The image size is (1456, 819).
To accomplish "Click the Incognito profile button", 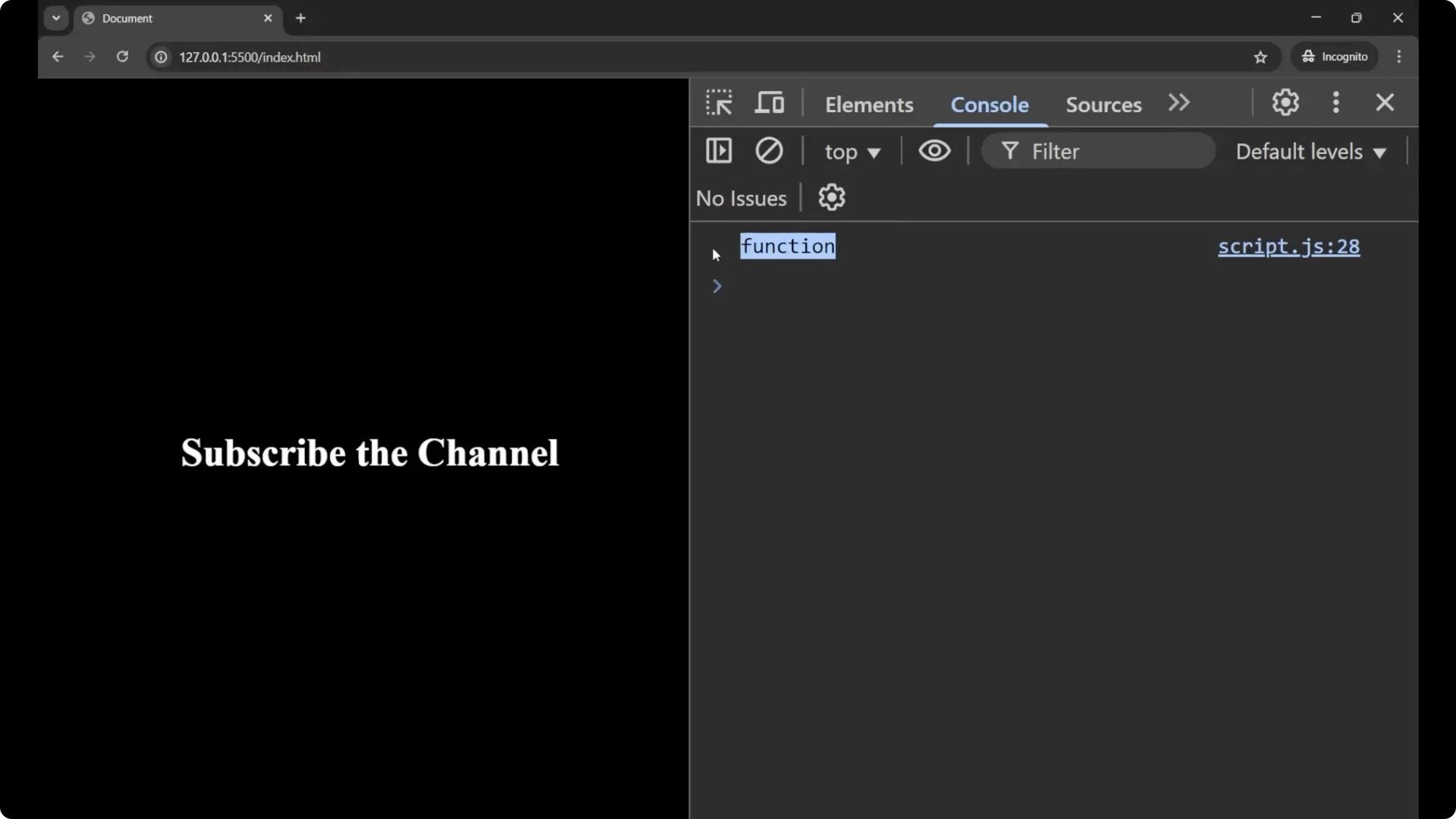I will coord(1335,57).
